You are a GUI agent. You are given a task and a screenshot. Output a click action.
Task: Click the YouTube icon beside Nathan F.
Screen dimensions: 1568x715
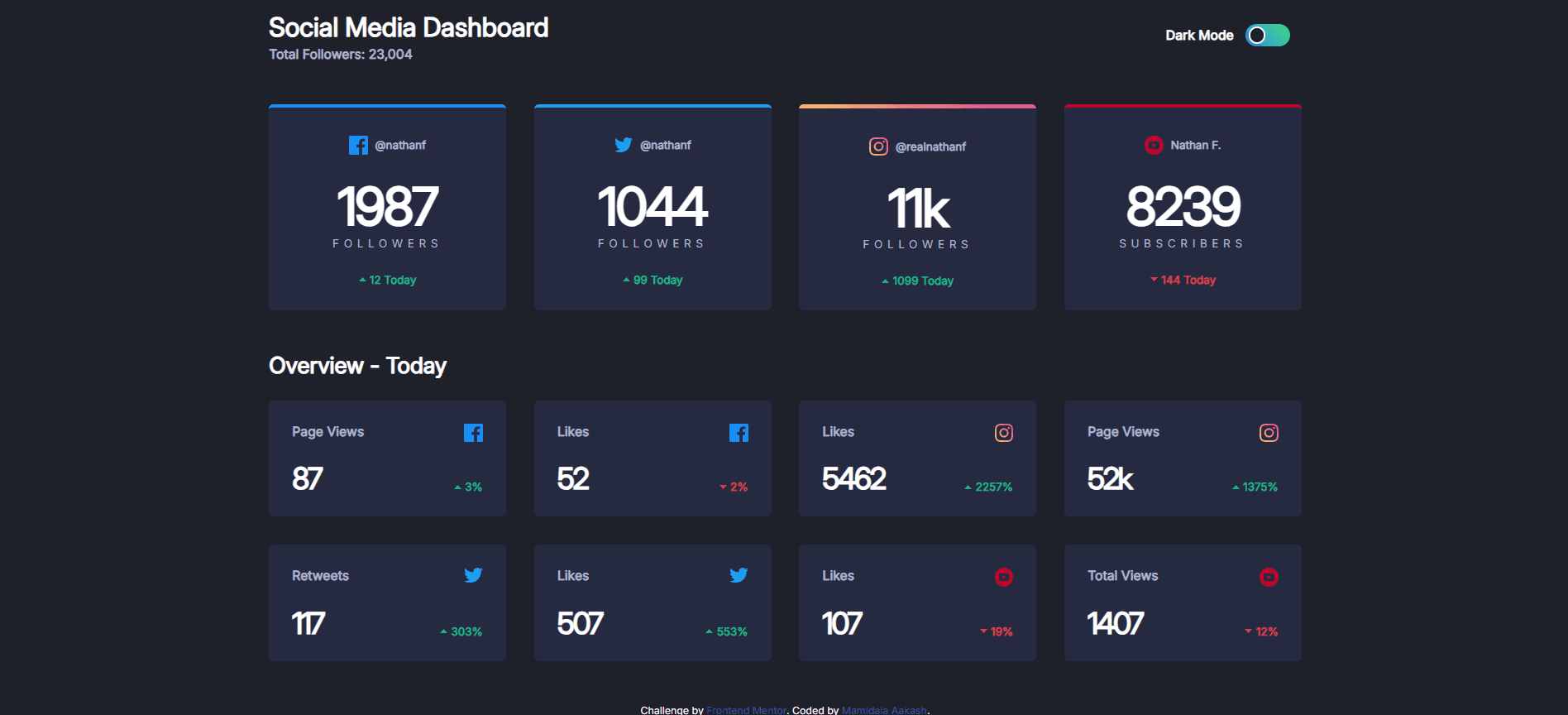(1154, 146)
